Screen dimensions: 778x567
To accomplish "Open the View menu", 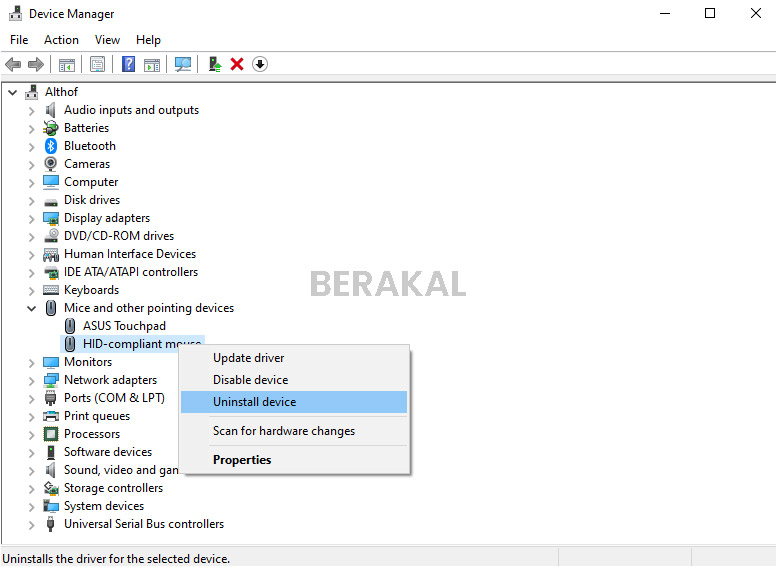I will [107, 40].
